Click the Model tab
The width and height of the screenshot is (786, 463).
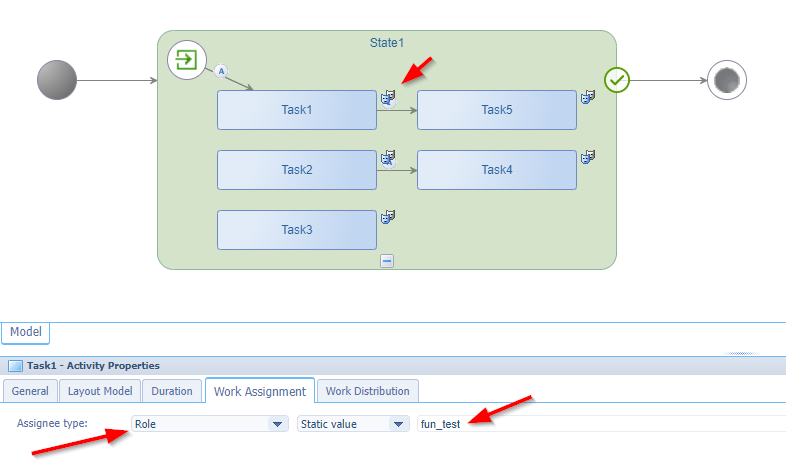click(25, 333)
